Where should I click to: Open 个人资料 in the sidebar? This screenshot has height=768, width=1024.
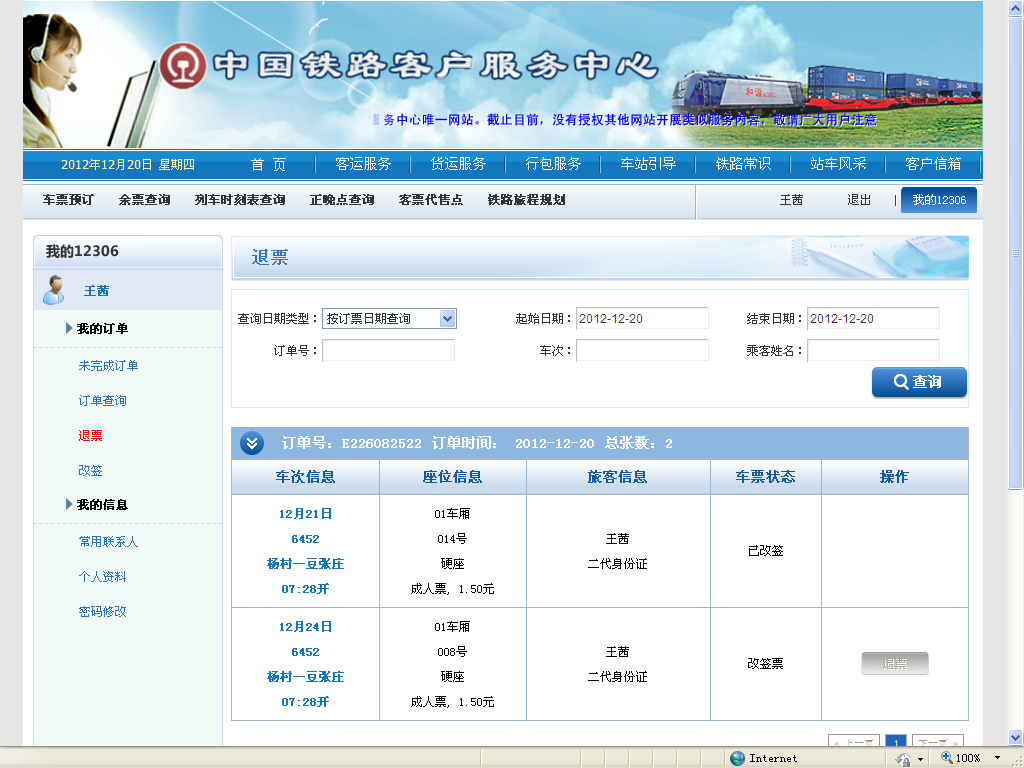point(103,577)
